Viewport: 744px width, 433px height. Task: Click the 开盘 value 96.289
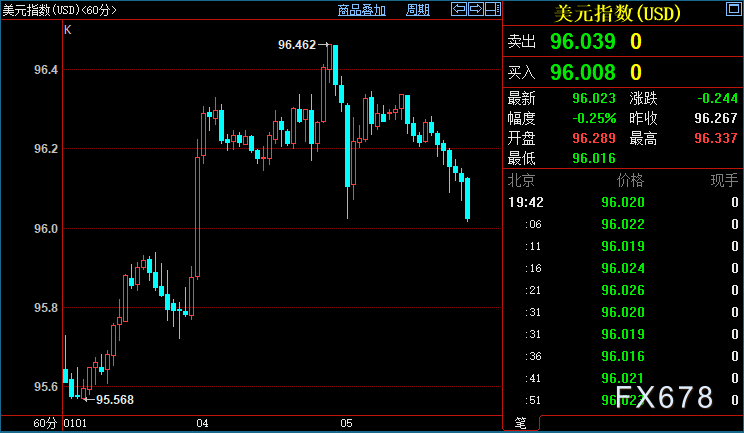594,138
